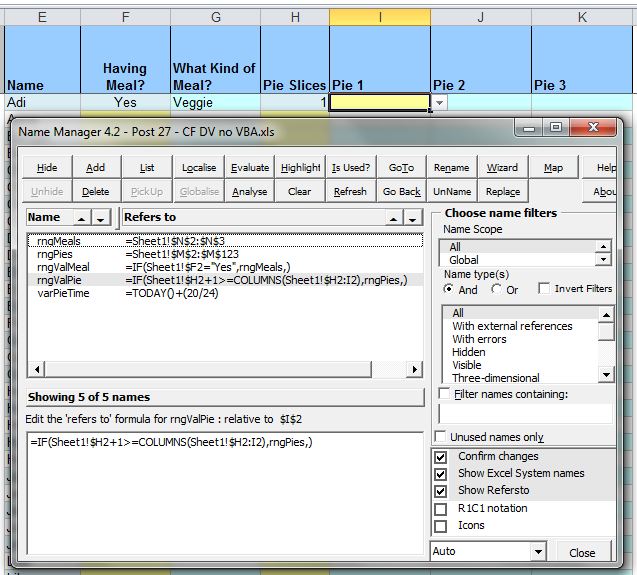Click the GoTo button

tap(401, 167)
